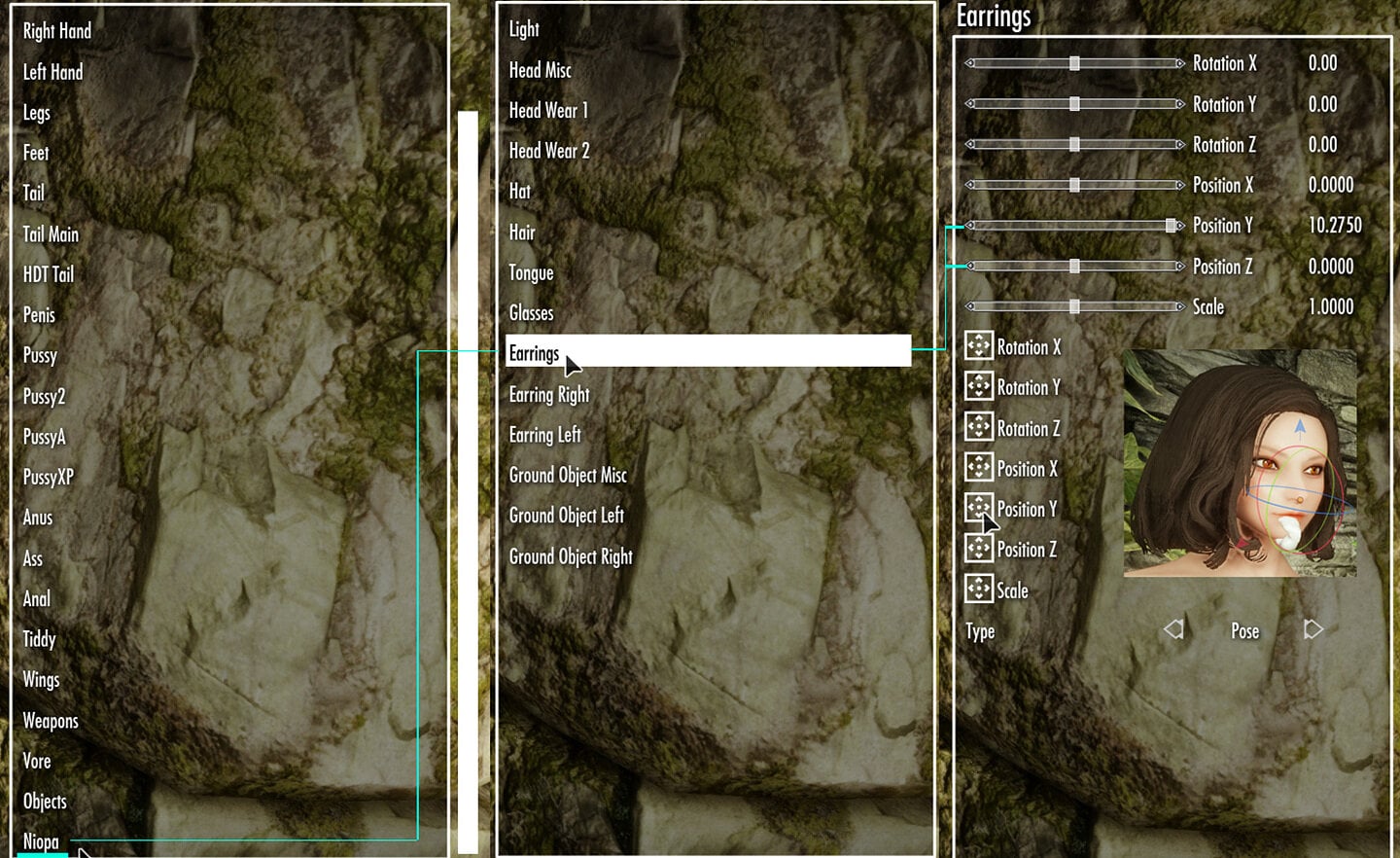Click the gizmo icon beside Position Y
Screen dimensions: 1400x858
click(x=978, y=508)
